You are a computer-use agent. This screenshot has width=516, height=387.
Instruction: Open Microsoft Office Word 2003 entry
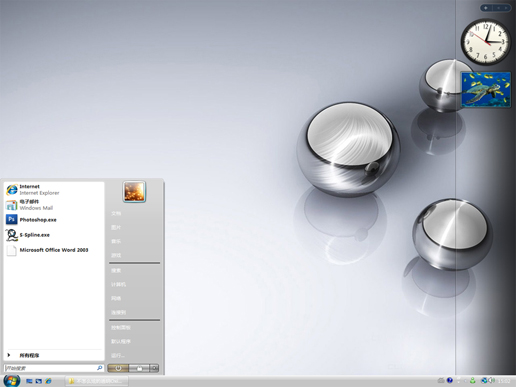[x=54, y=250]
